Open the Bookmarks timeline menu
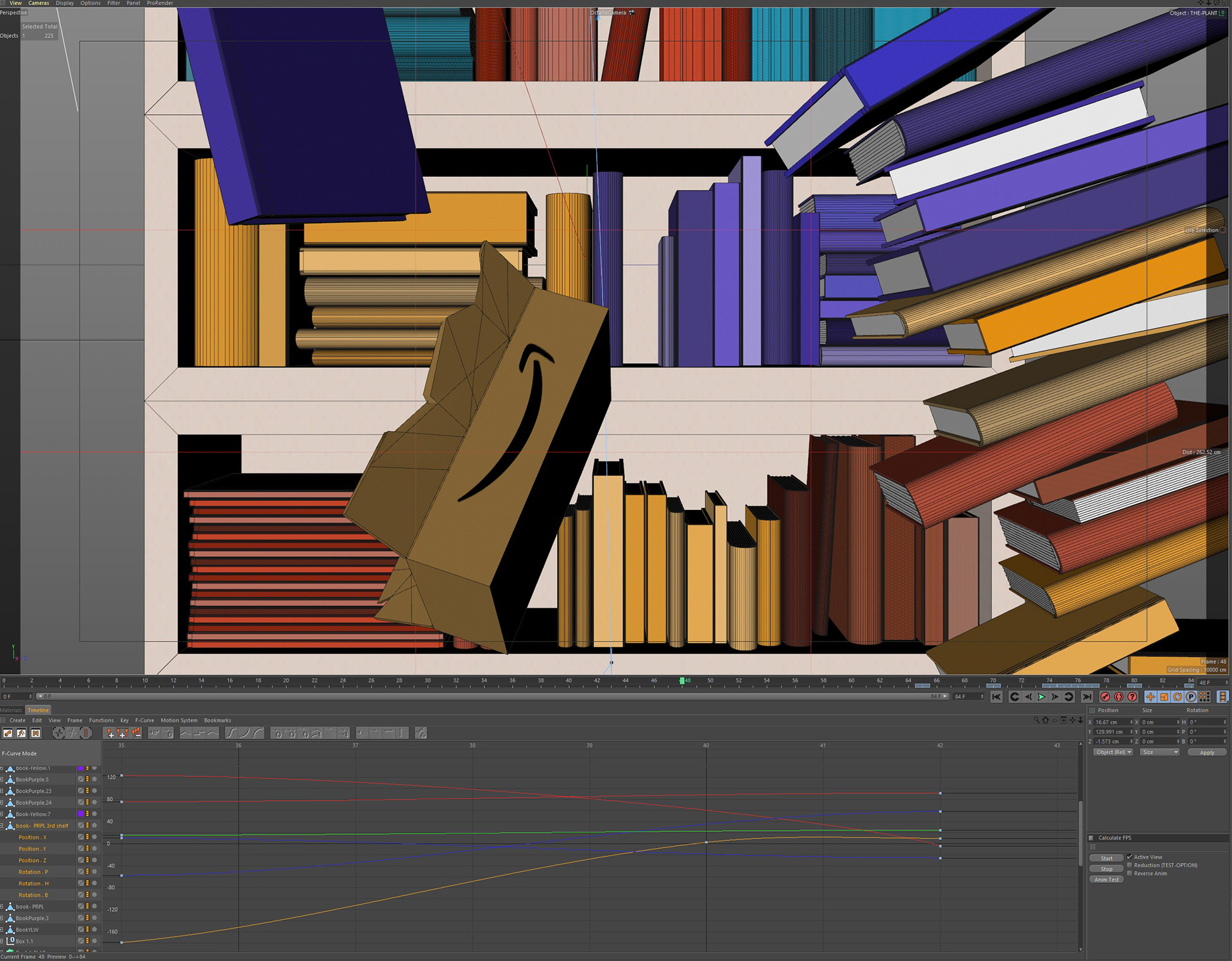Image resolution: width=1232 pixels, height=961 pixels. (x=218, y=720)
